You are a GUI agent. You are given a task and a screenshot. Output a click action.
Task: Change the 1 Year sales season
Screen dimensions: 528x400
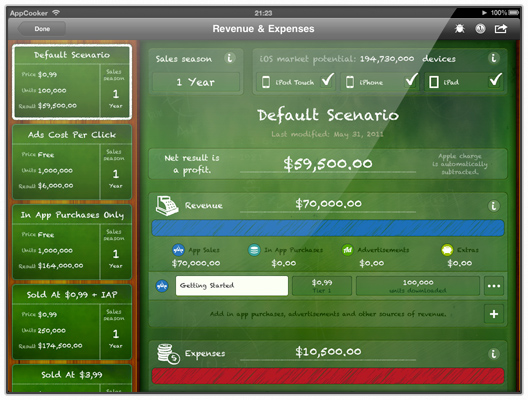(196, 82)
